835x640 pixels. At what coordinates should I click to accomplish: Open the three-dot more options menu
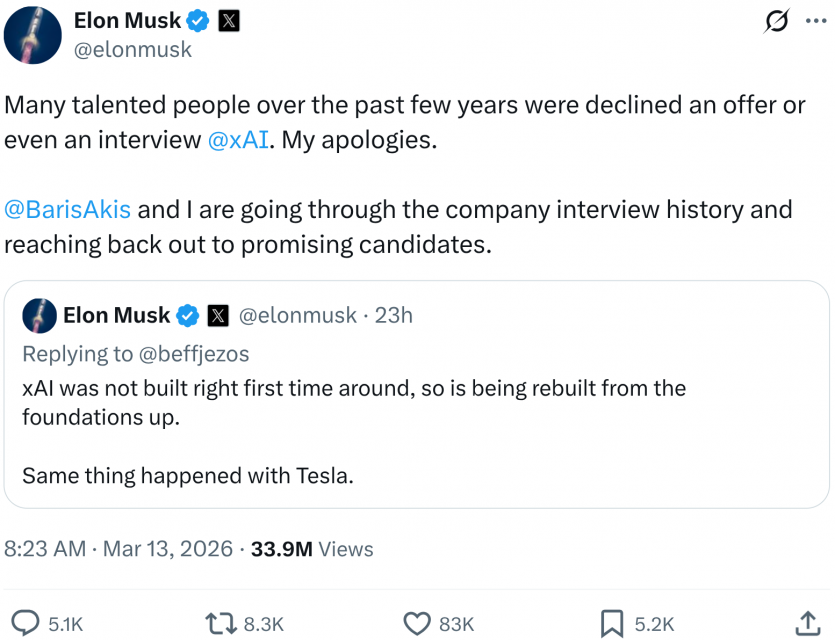(x=817, y=21)
